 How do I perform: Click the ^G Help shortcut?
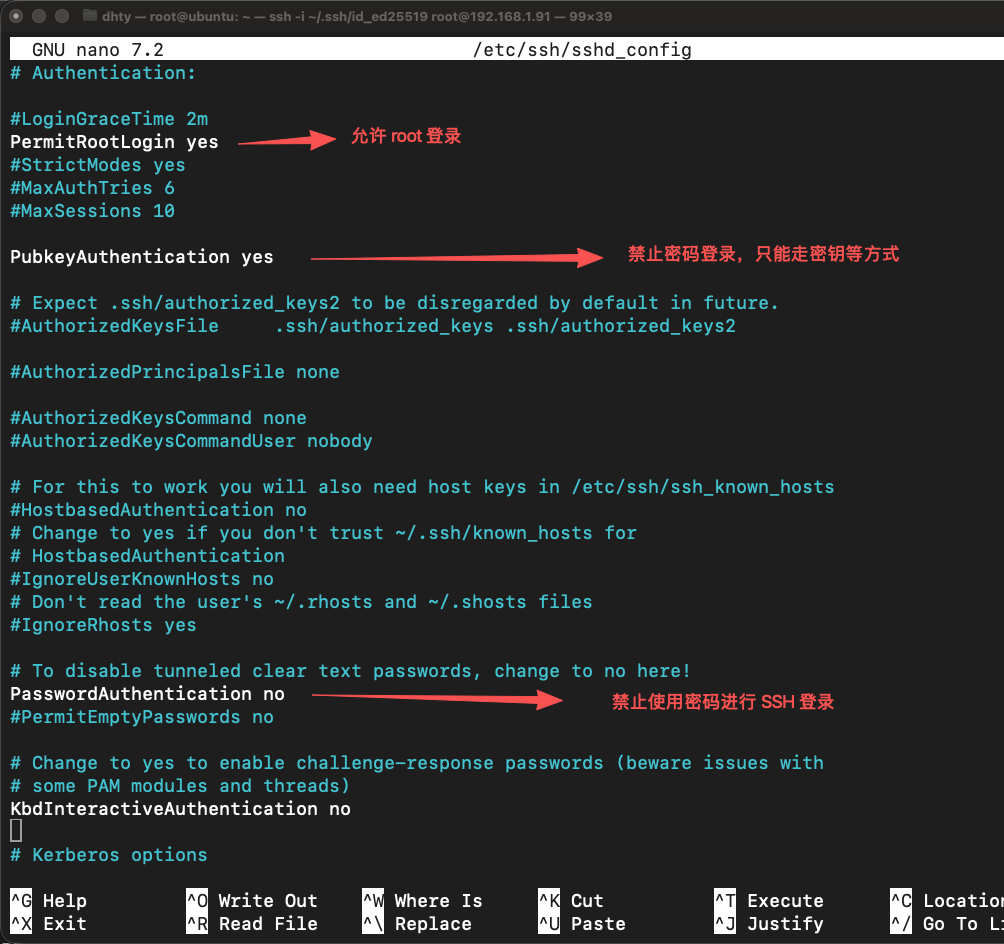[49, 901]
